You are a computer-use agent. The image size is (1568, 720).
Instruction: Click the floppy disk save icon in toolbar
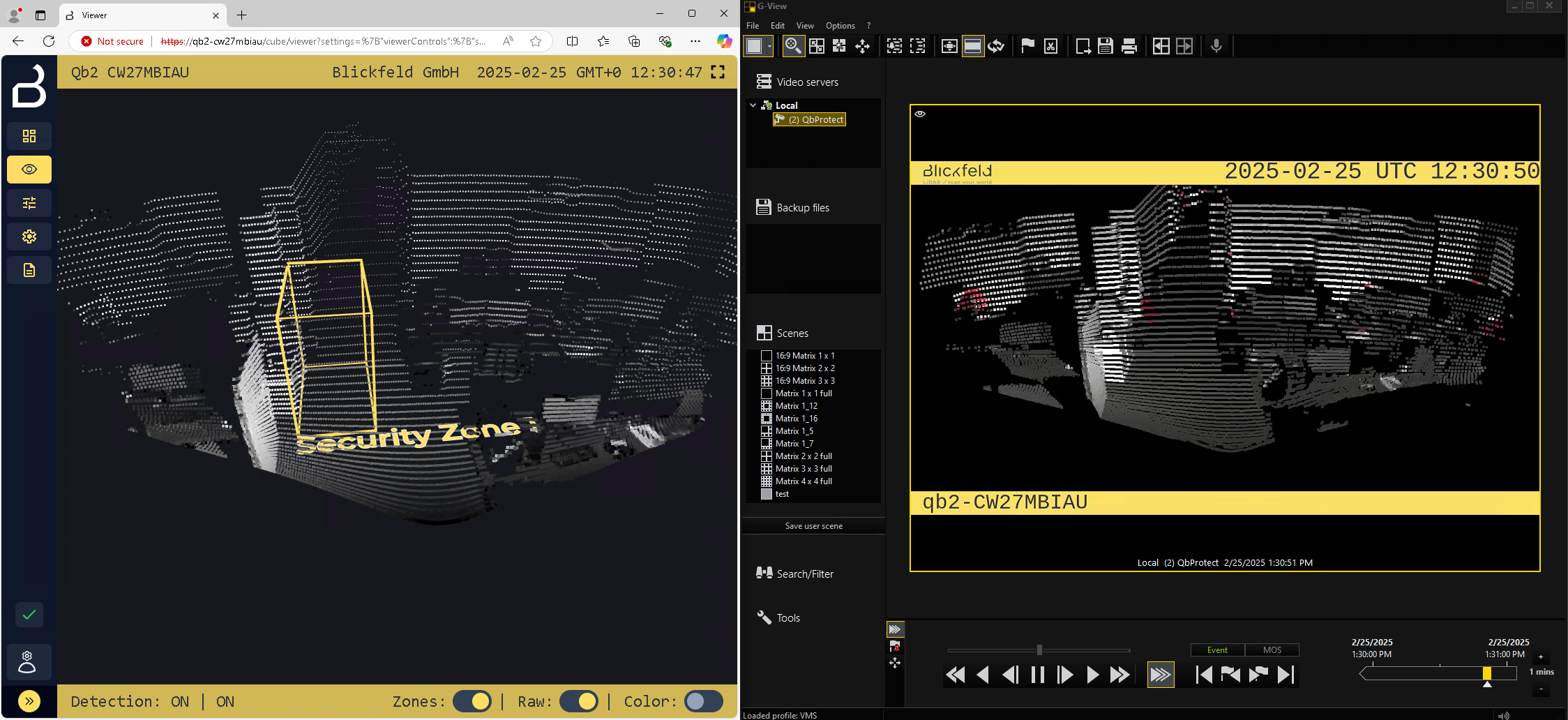point(1106,46)
